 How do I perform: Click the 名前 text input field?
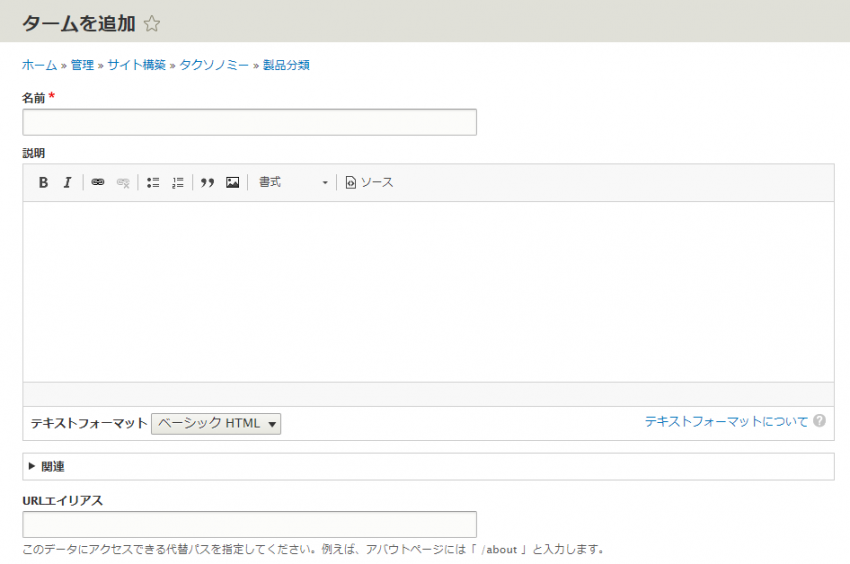point(249,123)
